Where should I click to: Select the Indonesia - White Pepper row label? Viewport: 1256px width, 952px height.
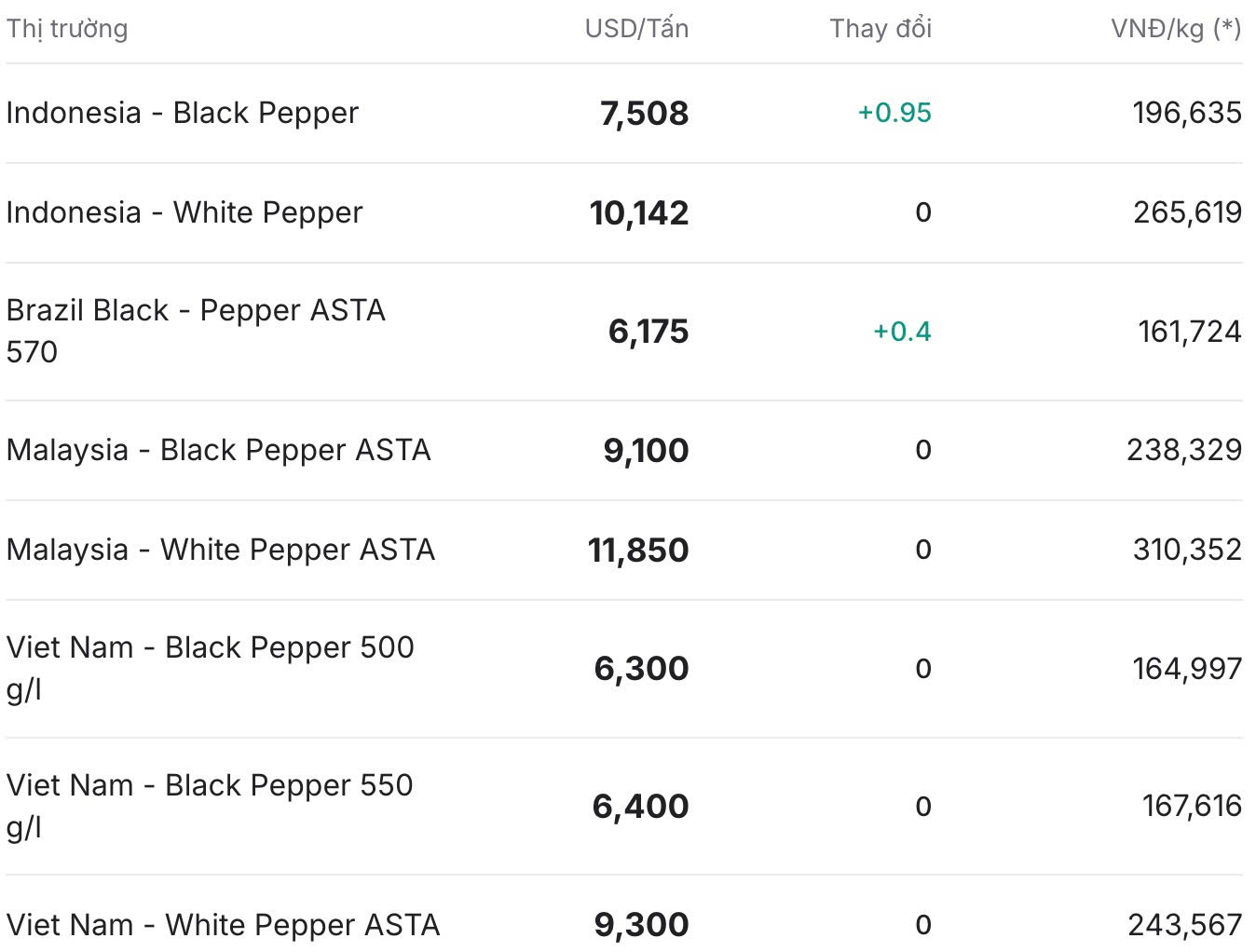pos(184,212)
